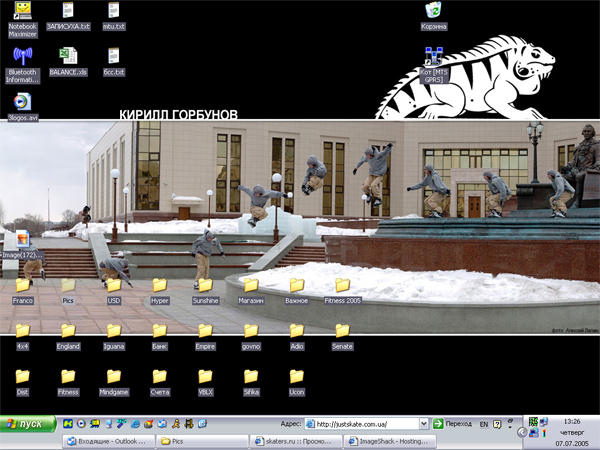The image size is (600, 450).
Task: Open the Slogos.avi video file
Action: [x=22, y=102]
